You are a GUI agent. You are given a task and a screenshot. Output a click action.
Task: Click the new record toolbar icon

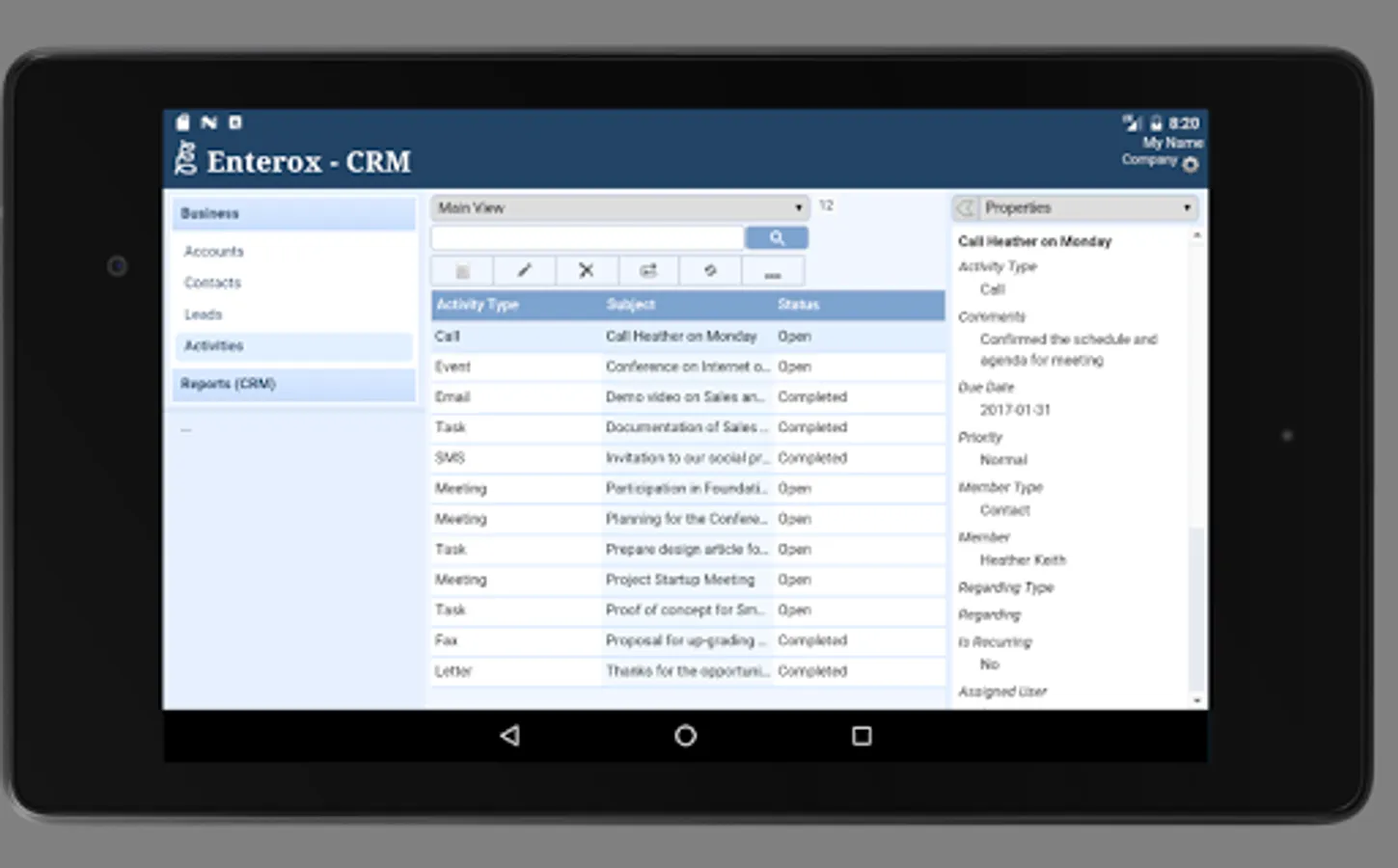[462, 271]
